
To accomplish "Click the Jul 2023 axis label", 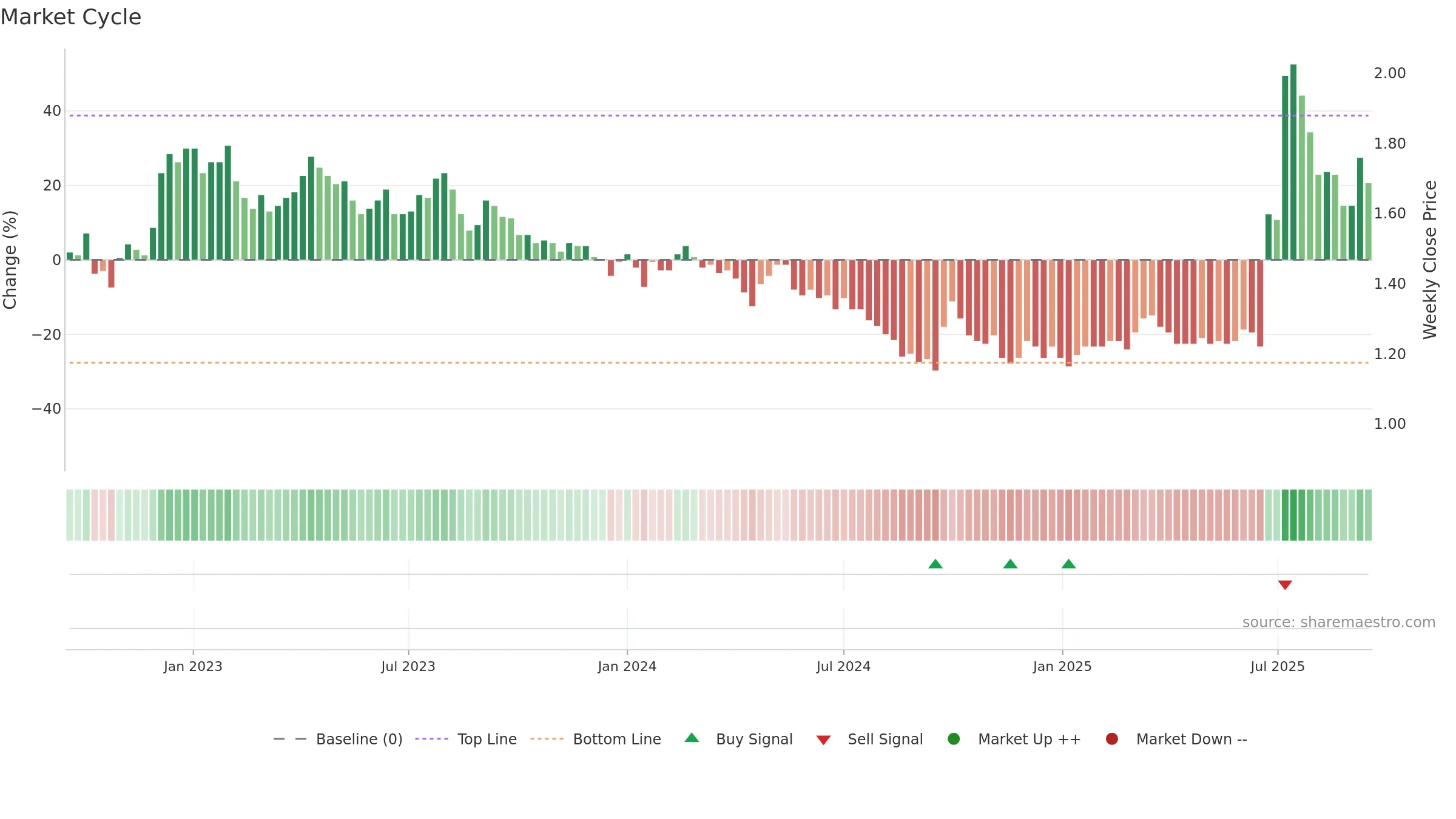I will click(x=408, y=667).
